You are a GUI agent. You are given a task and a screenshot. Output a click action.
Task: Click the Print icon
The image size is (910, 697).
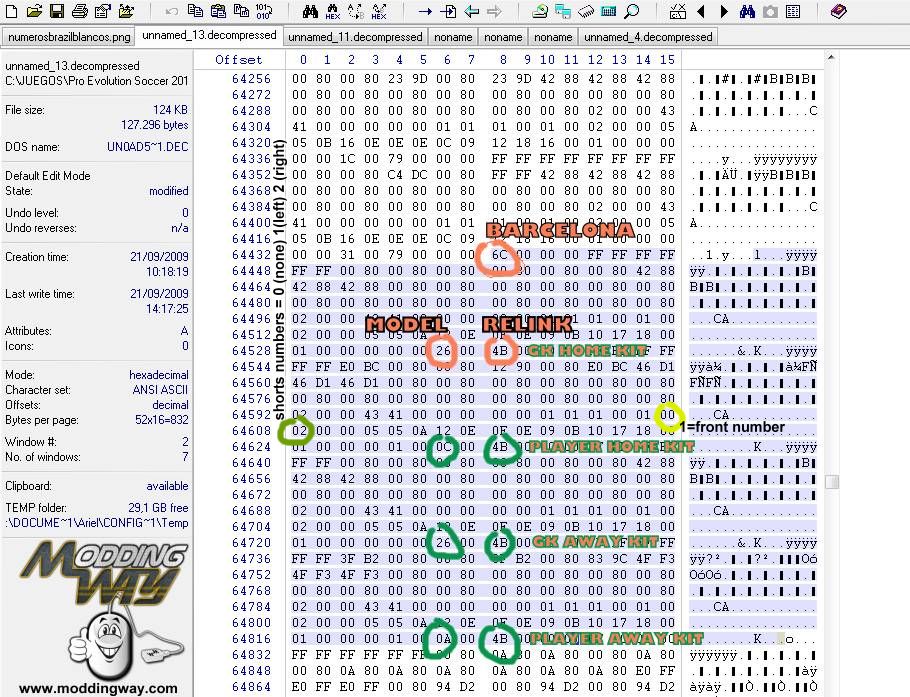(x=79, y=12)
